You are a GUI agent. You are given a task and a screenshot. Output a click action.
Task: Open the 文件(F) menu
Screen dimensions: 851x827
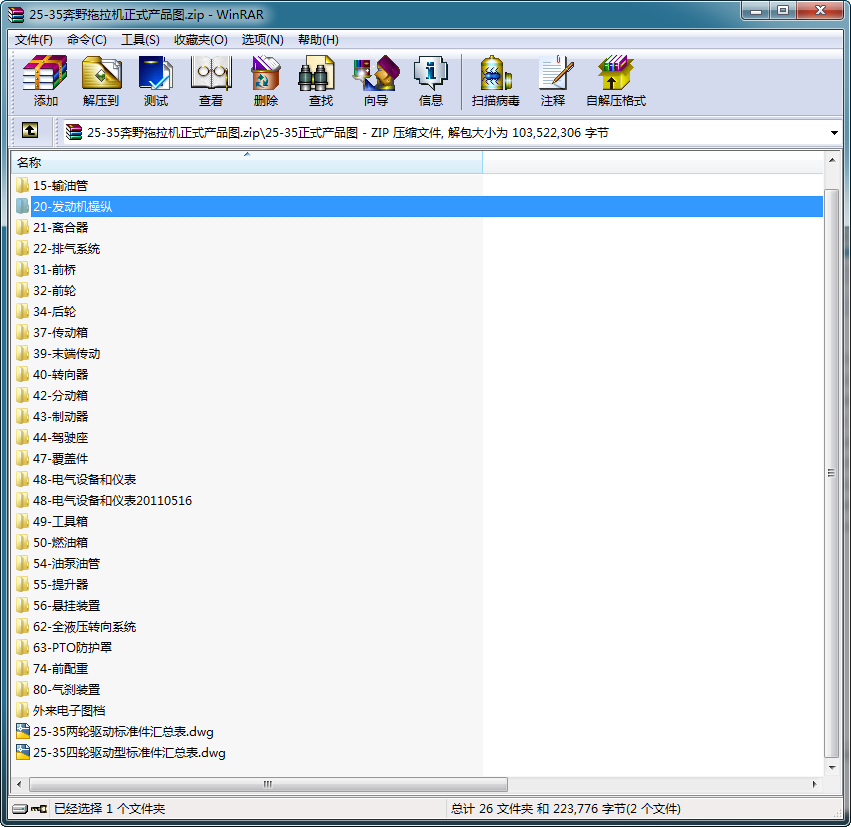click(34, 40)
